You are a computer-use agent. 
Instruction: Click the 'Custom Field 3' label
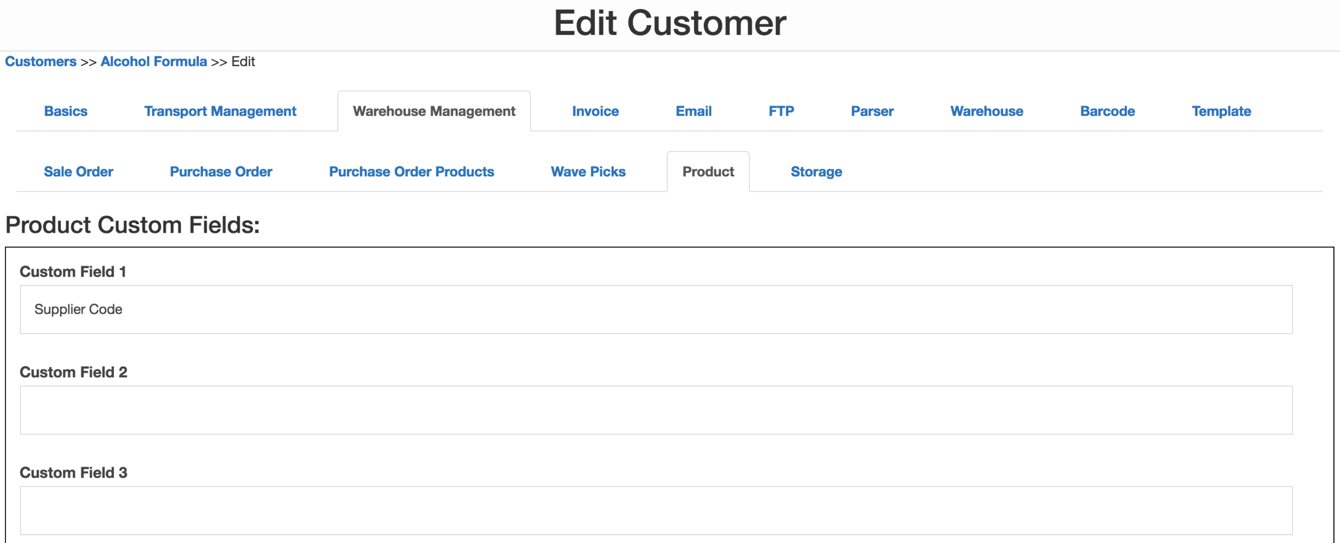pyautogui.click(x=73, y=472)
